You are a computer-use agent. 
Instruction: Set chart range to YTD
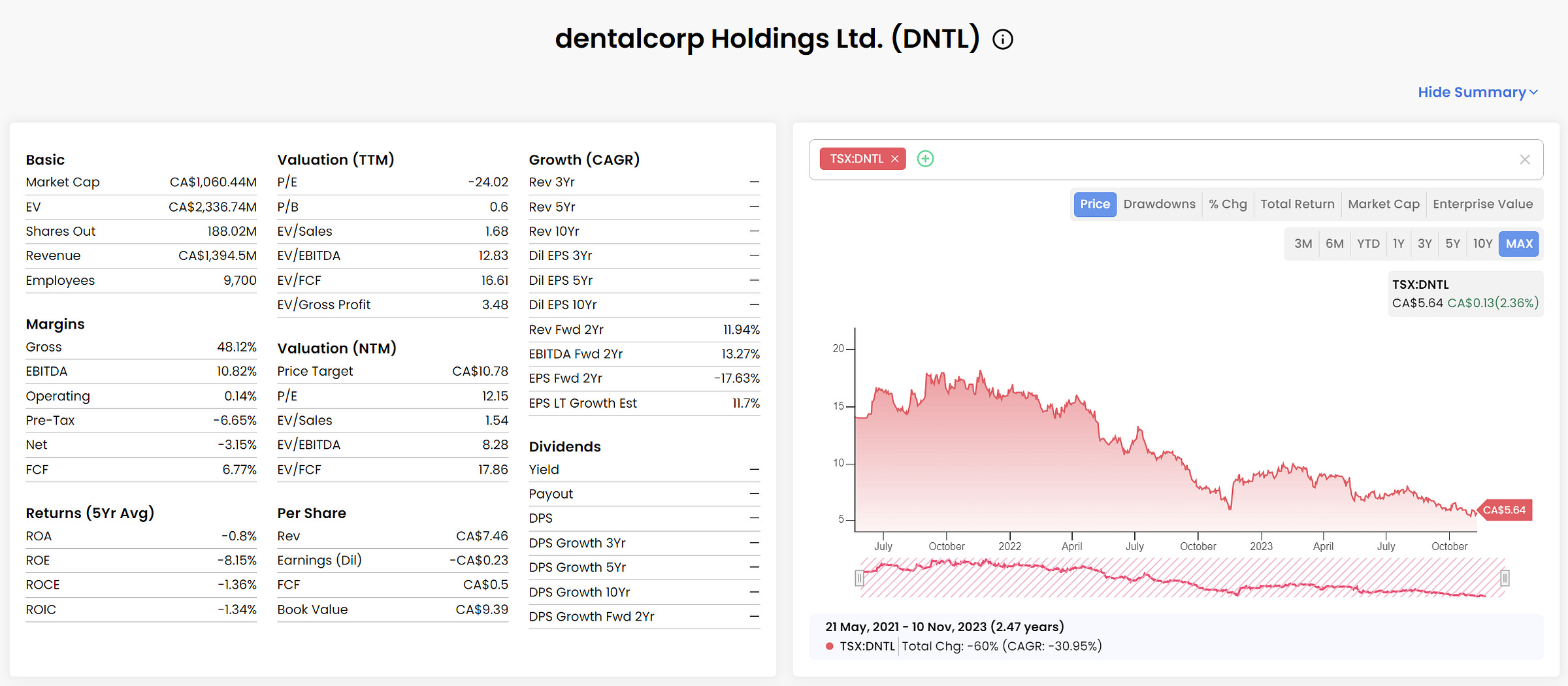tap(1368, 244)
